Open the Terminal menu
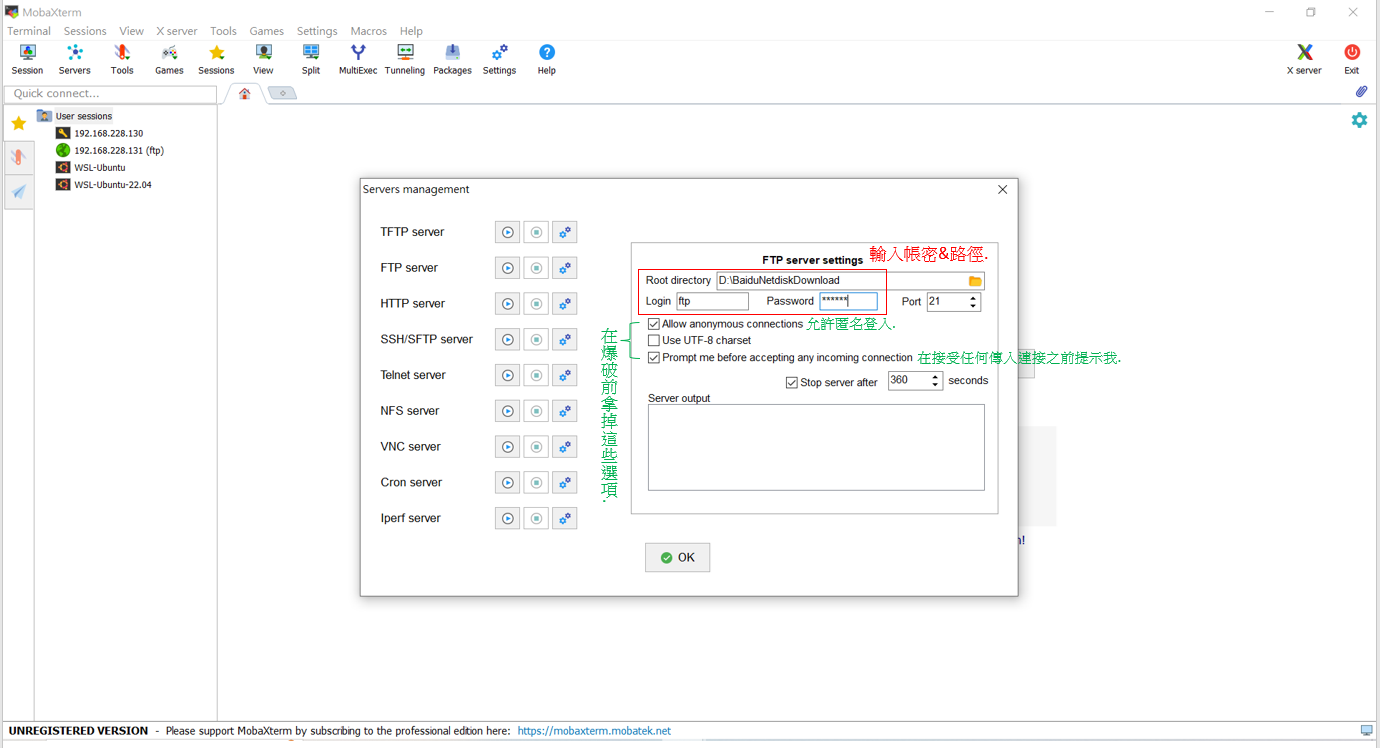 pyautogui.click(x=29, y=31)
